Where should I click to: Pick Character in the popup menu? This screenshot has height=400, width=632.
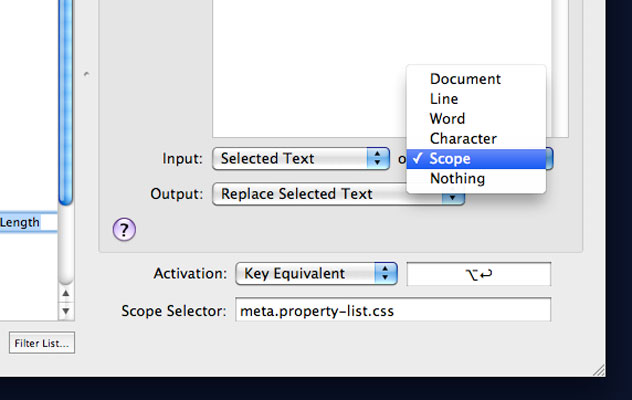(x=463, y=139)
